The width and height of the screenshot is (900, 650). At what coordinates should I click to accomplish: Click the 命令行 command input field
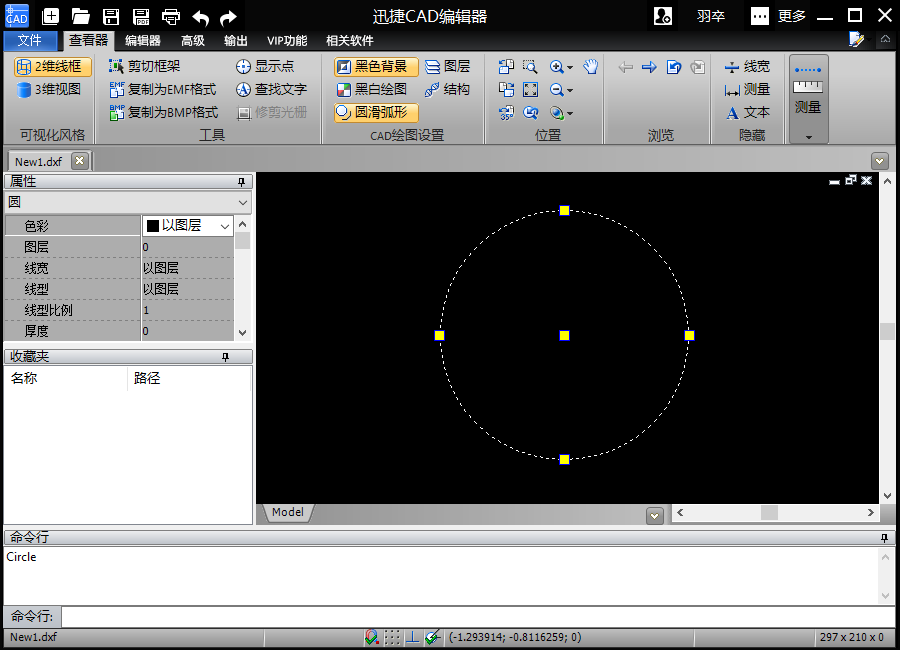(478, 617)
